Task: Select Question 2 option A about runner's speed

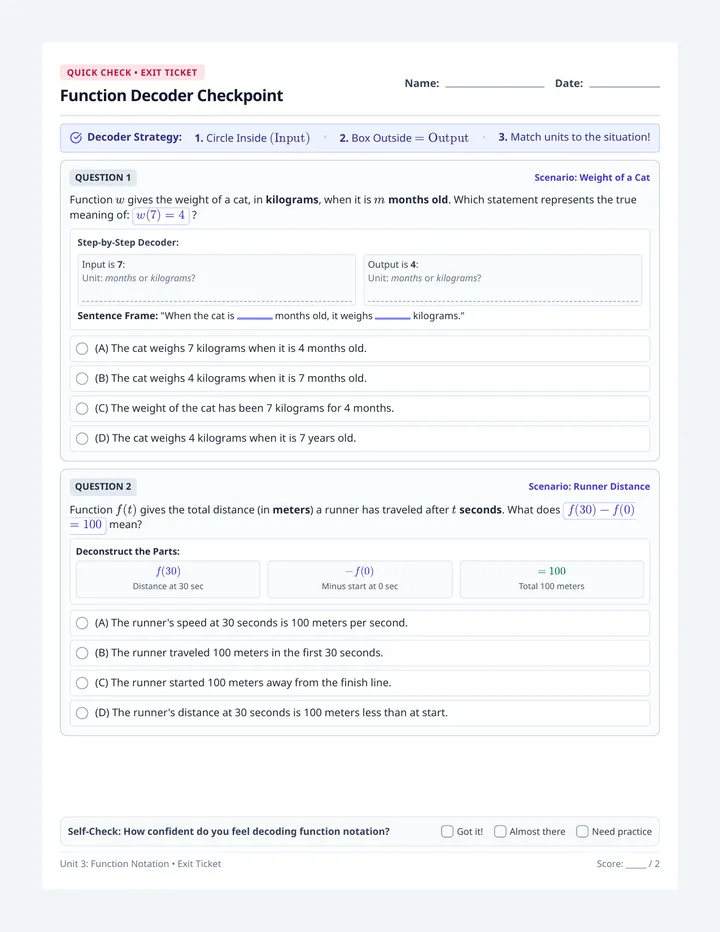Action: pyautogui.click(x=360, y=623)
